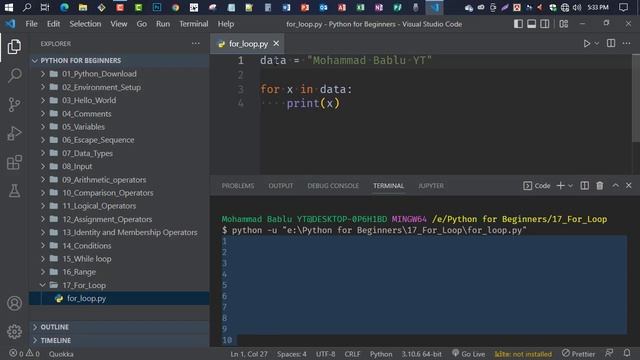Open the Search view in activity bar
The image size is (640, 360).
(14, 76)
